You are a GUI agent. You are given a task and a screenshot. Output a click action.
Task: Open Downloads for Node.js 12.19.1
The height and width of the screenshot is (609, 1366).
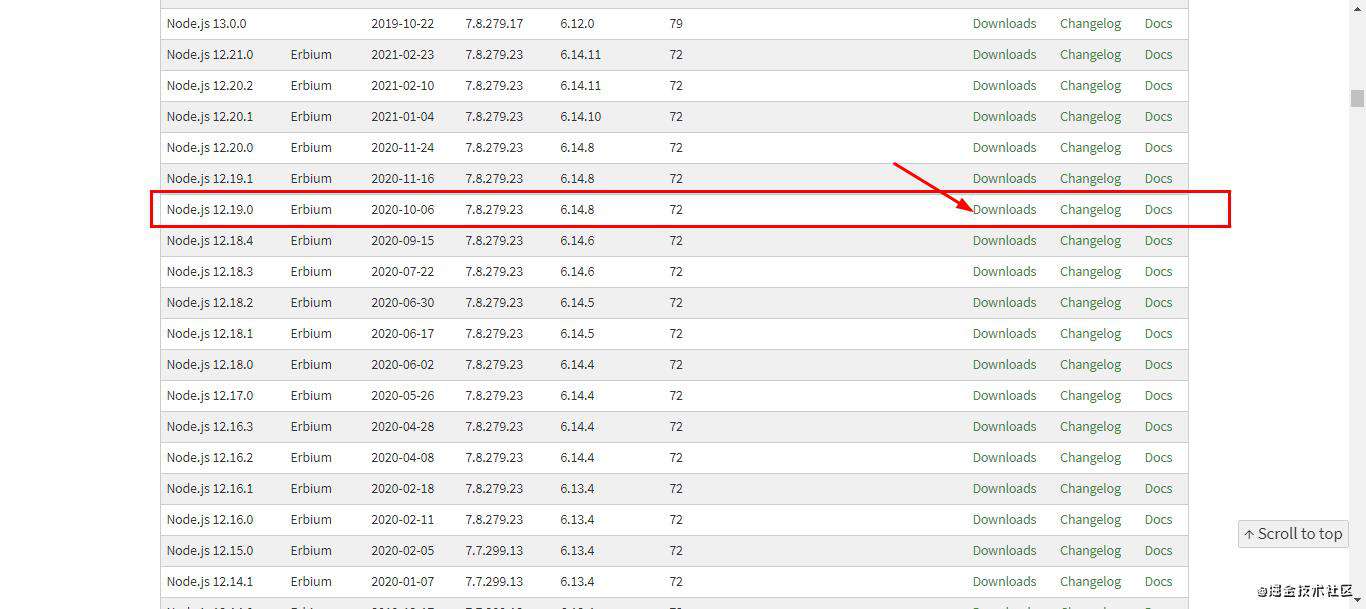1004,178
